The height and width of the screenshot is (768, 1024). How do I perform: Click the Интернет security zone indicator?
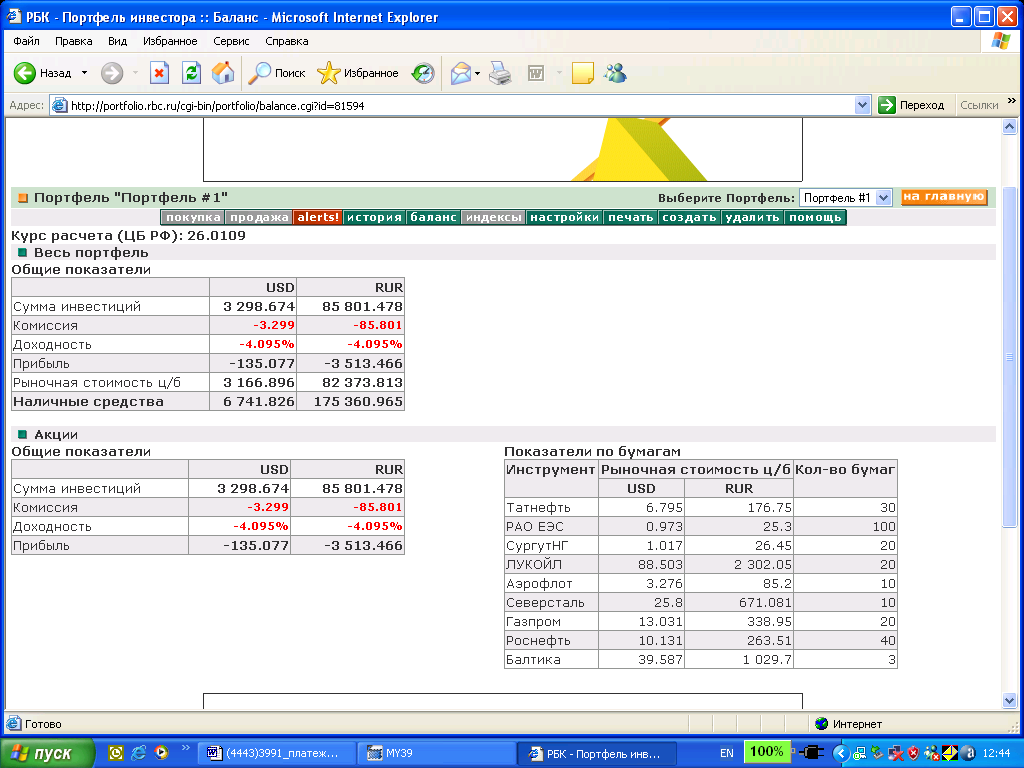pyautogui.click(x=849, y=724)
